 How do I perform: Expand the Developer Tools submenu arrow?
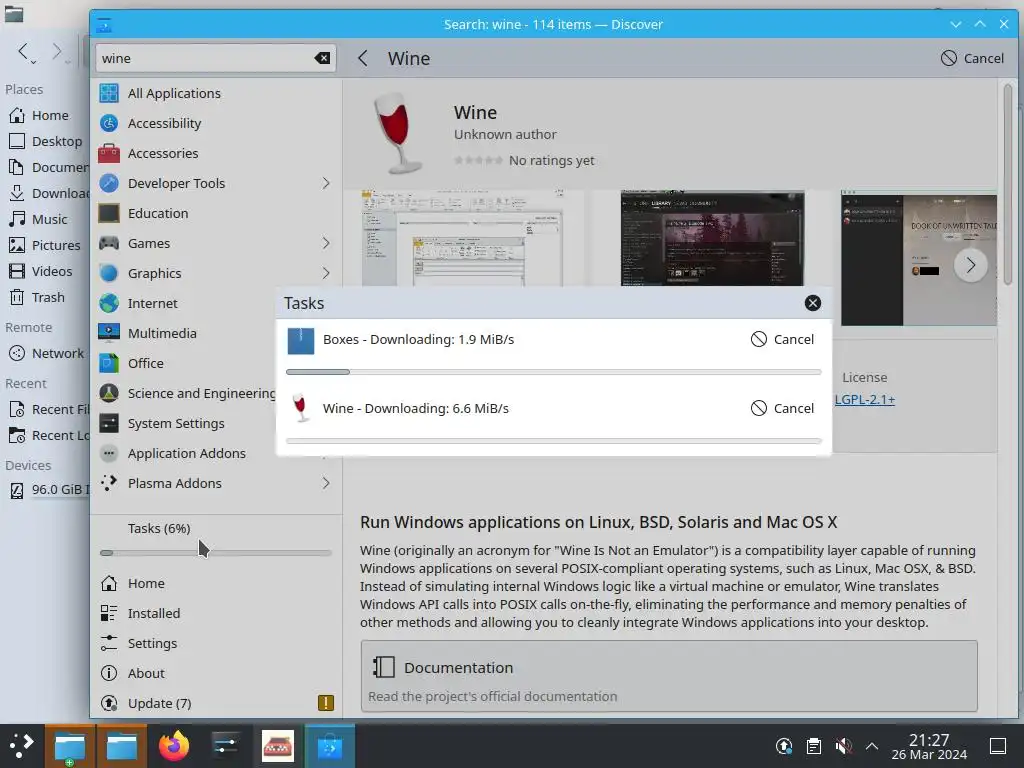(326, 184)
